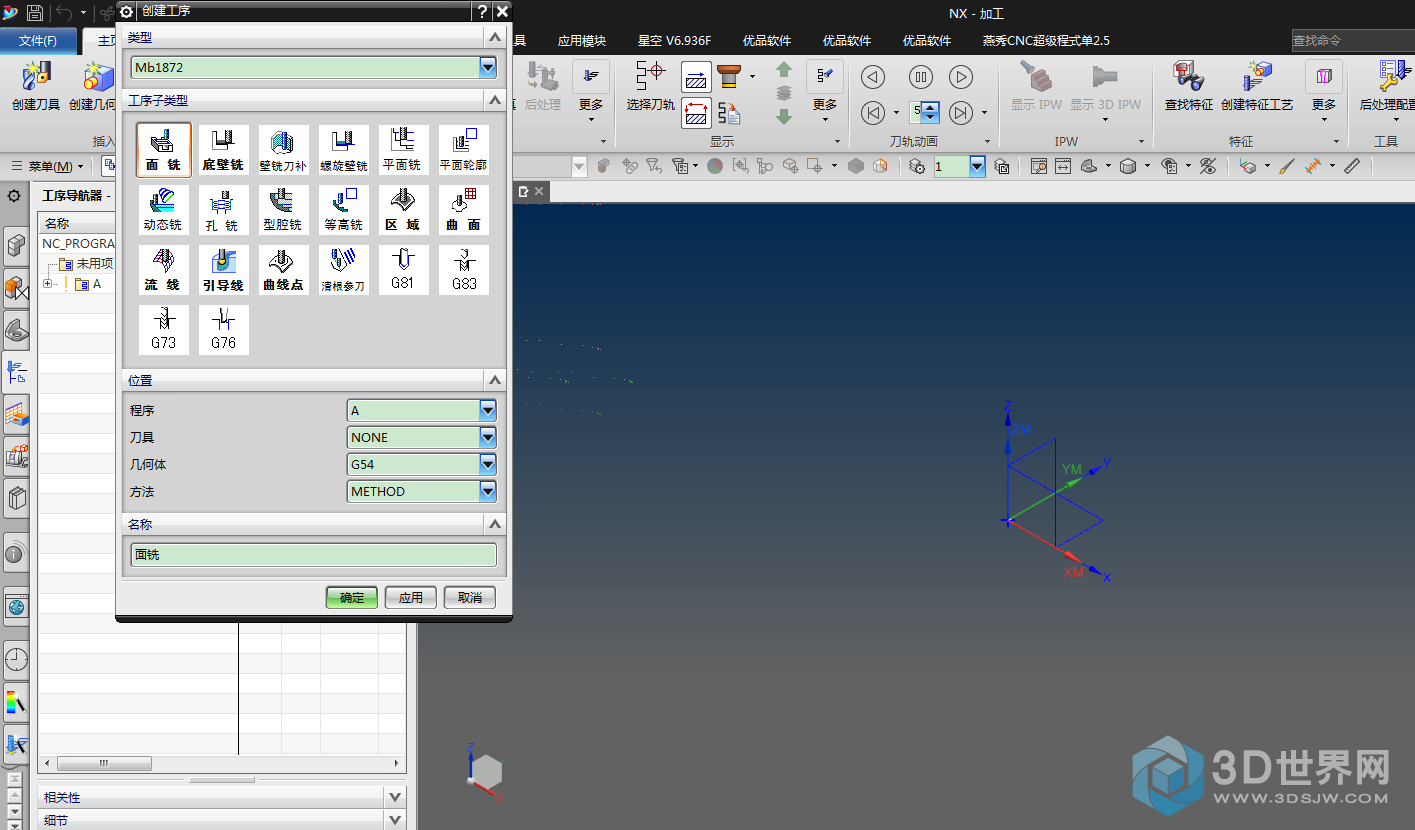Image resolution: width=1415 pixels, height=830 pixels.
Task: Switch to the 应用模块 ribbon tab
Action: (x=582, y=41)
